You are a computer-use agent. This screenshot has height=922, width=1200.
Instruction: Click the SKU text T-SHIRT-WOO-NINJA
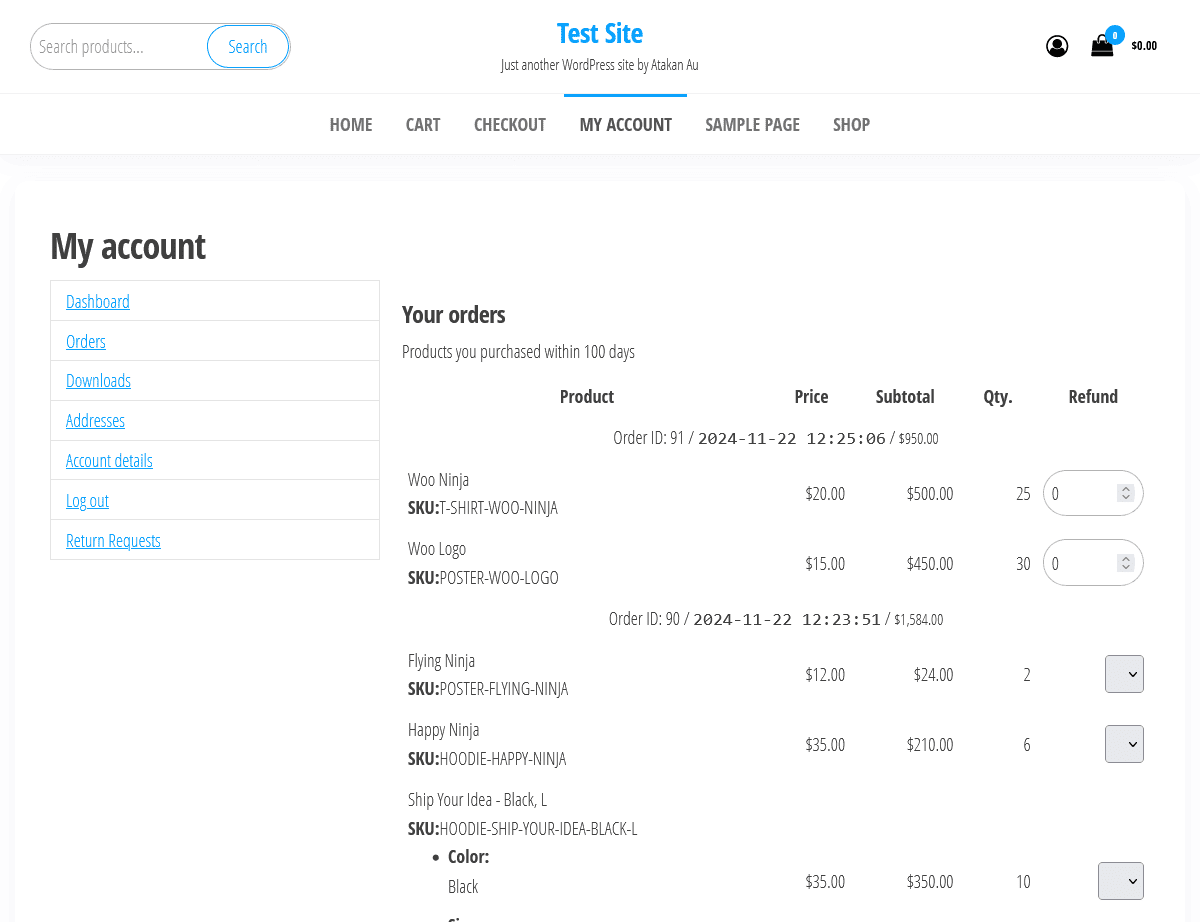pyautogui.click(x=498, y=508)
